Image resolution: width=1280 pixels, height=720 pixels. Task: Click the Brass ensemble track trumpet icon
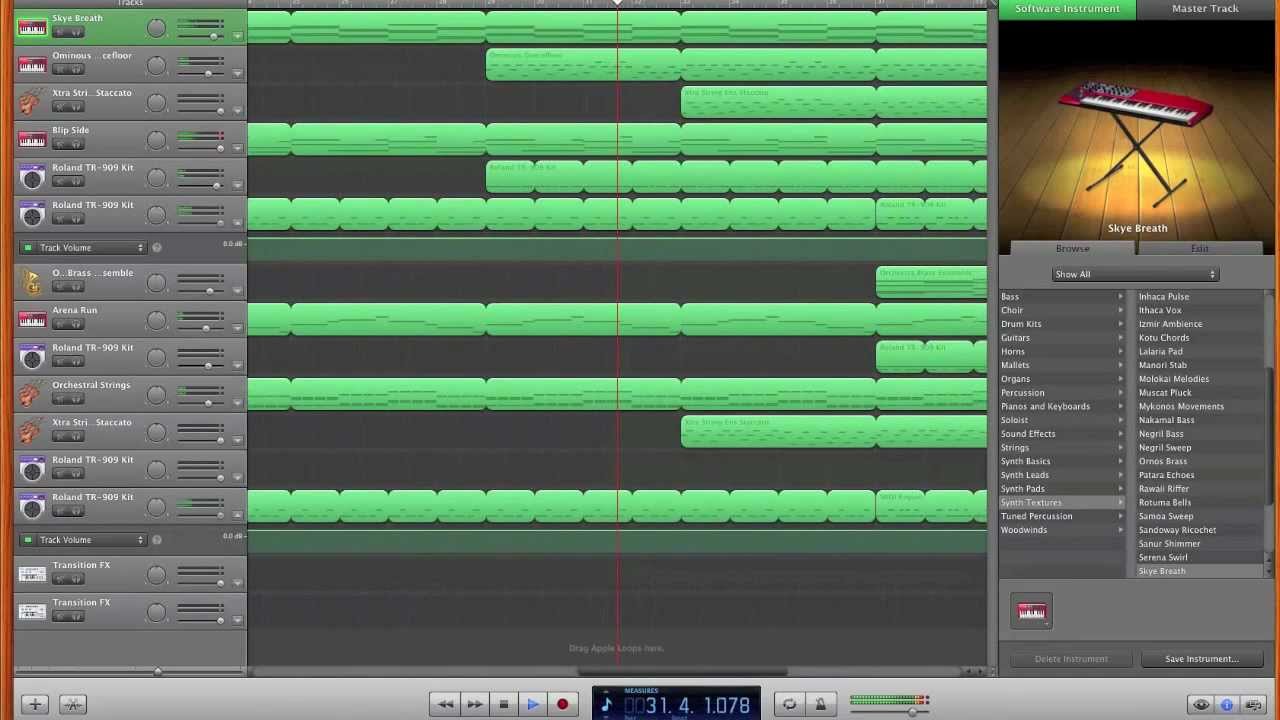[32, 283]
